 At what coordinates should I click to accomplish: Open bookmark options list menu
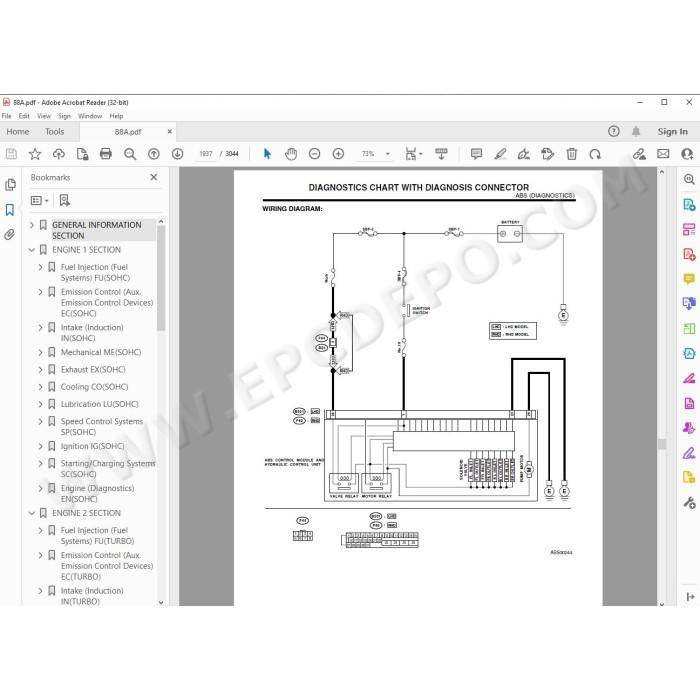pyautogui.click(x=39, y=200)
